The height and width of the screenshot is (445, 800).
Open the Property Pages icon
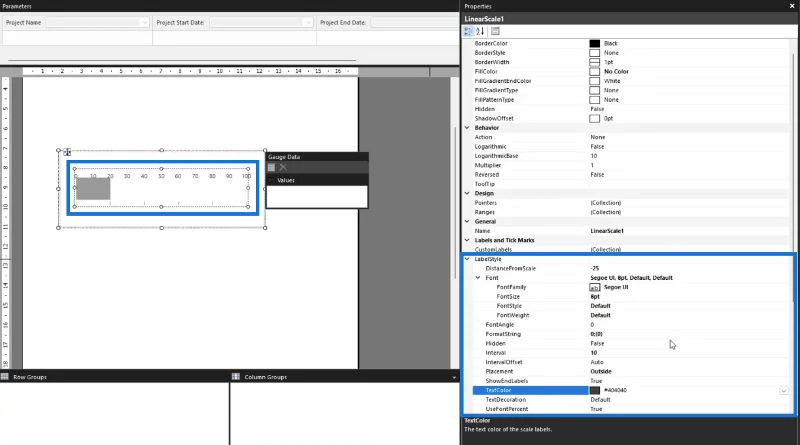[495, 32]
